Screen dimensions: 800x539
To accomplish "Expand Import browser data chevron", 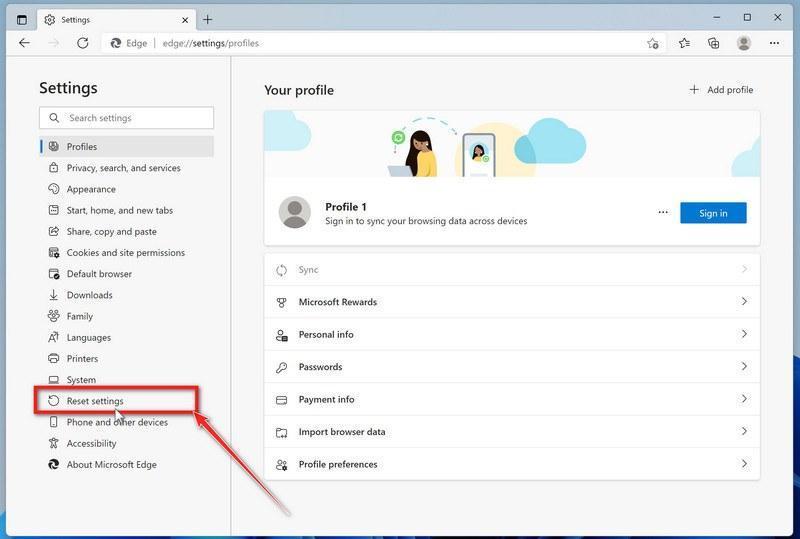I will [744, 431].
